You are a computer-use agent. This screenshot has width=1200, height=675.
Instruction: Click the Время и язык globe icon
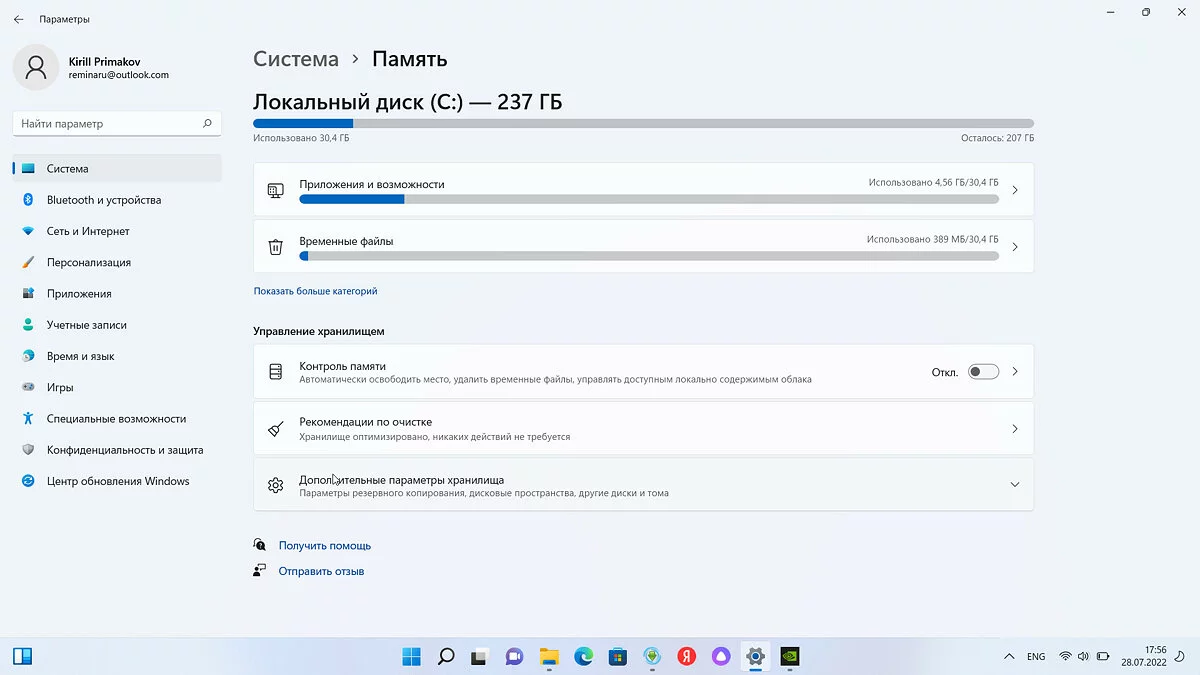[x=28, y=356]
